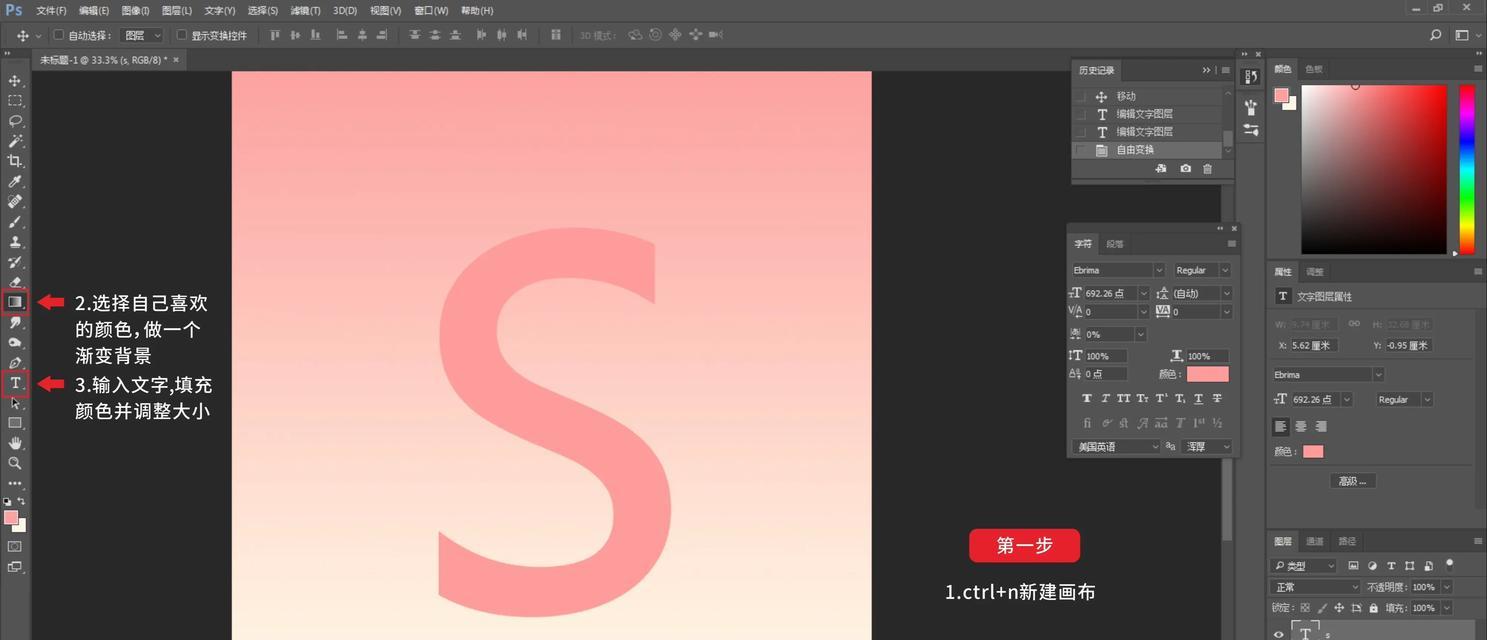Viewport: 1487px width, 640px height.
Task: Select the Pen tool
Action: pos(15,362)
